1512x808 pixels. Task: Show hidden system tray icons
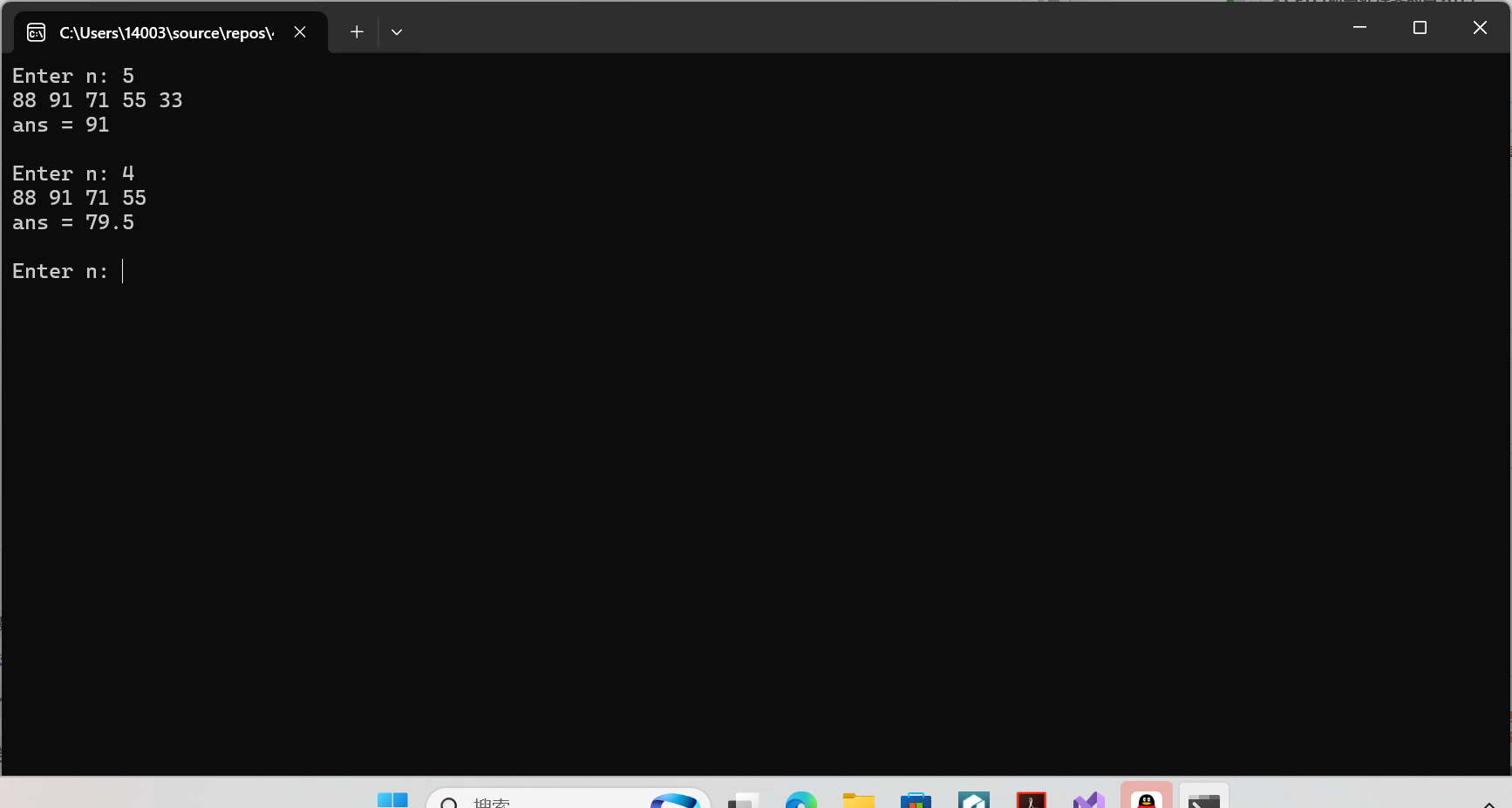tap(1489, 803)
